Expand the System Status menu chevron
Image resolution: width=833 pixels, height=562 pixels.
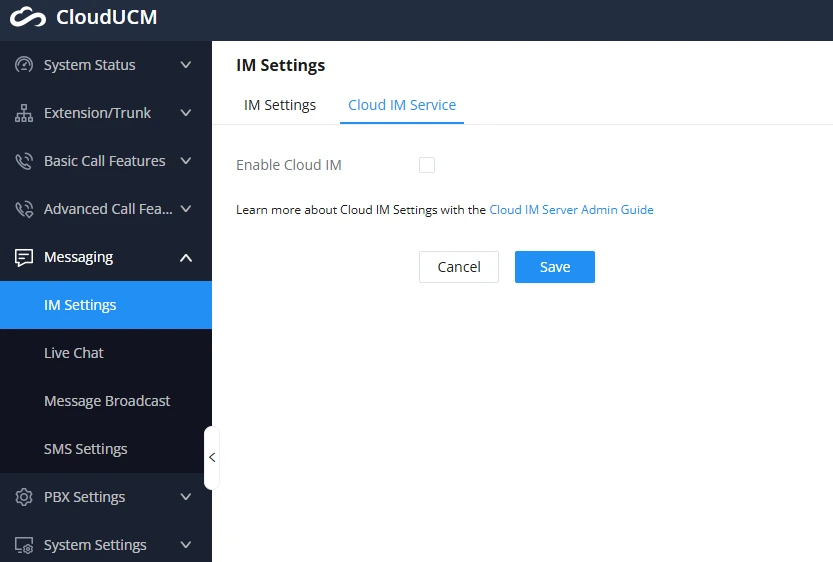coord(185,65)
